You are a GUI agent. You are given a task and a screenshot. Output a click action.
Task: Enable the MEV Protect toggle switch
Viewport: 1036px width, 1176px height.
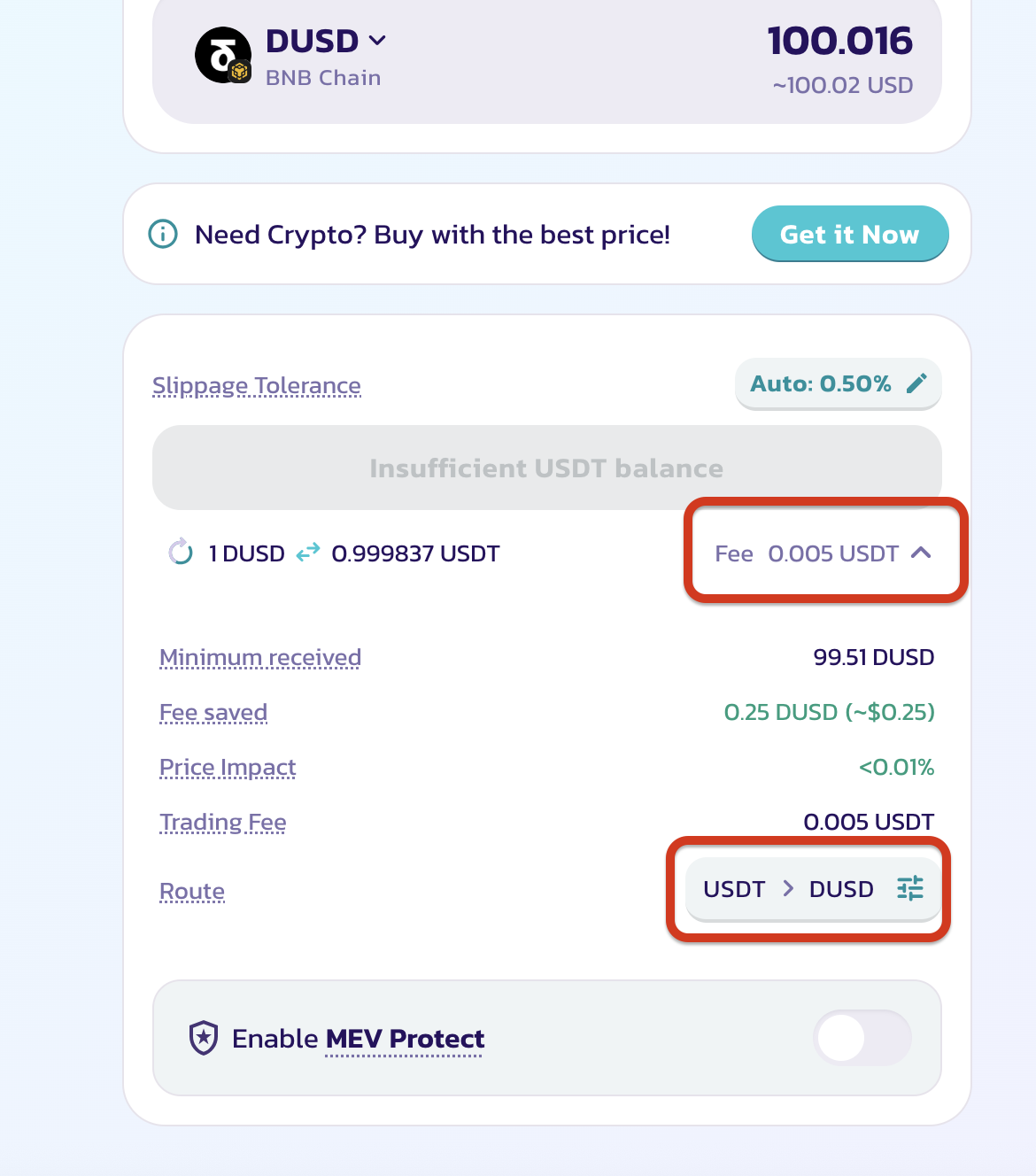862,1038
